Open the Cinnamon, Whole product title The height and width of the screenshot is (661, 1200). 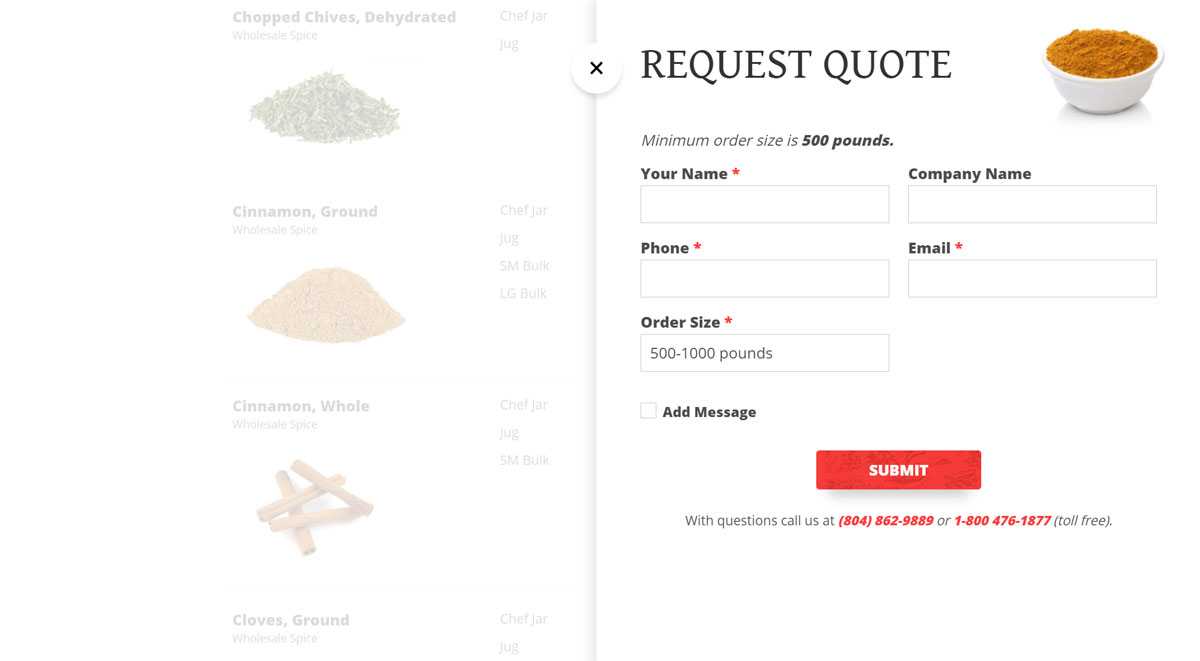click(301, 406)
